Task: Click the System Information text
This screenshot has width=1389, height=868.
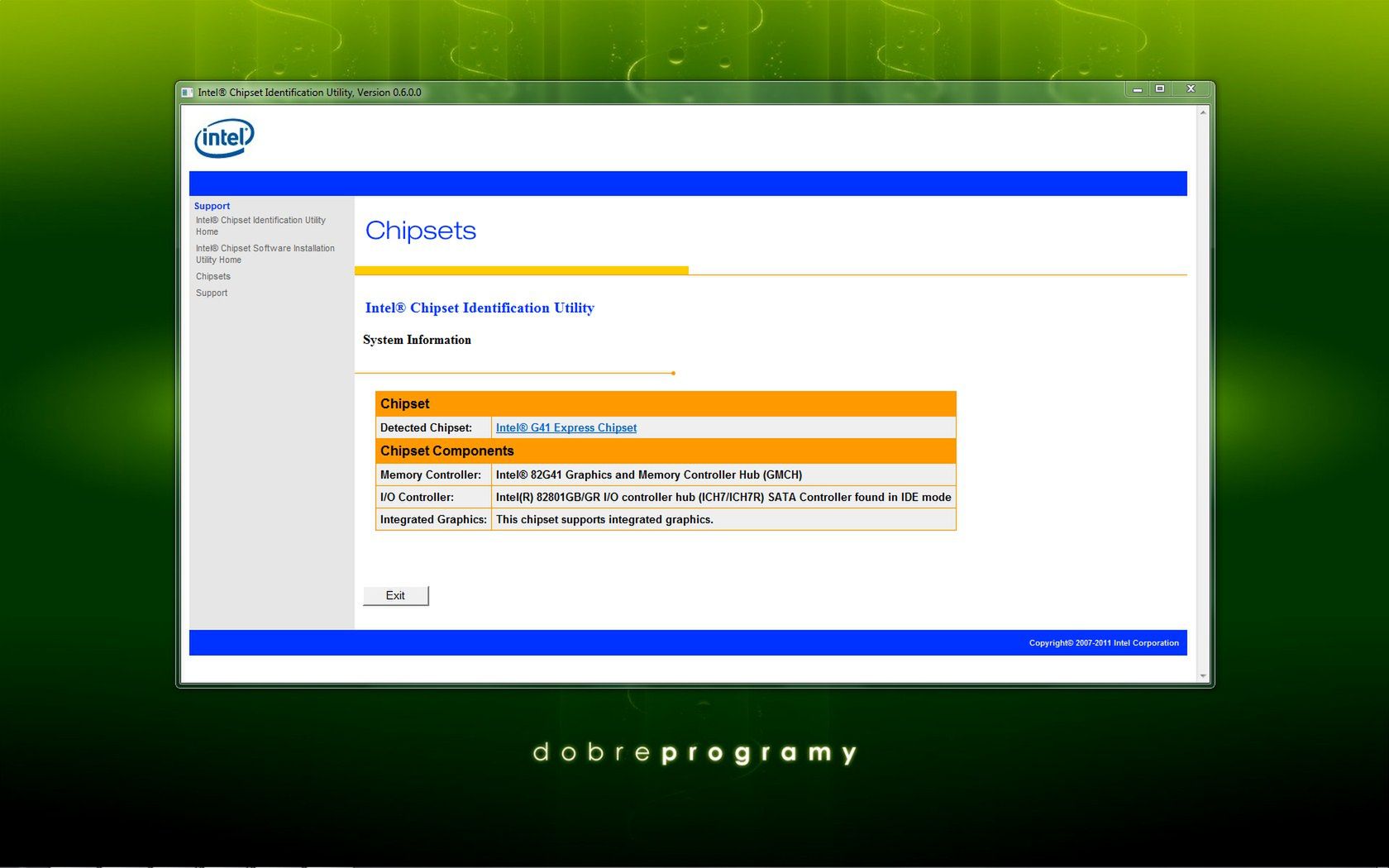Action: point(417,340)
